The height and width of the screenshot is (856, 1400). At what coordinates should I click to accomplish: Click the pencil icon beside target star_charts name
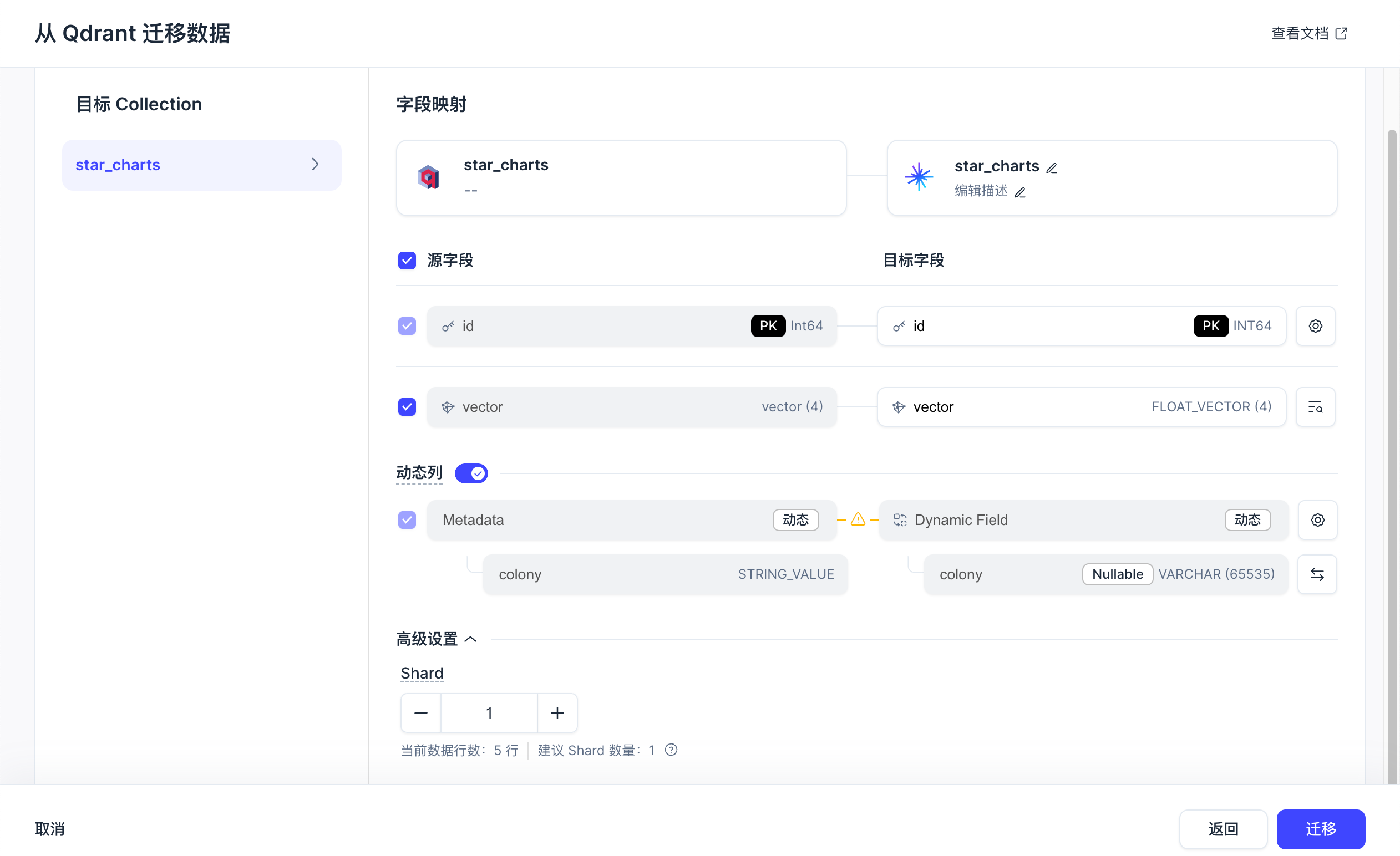(1052, 167)
